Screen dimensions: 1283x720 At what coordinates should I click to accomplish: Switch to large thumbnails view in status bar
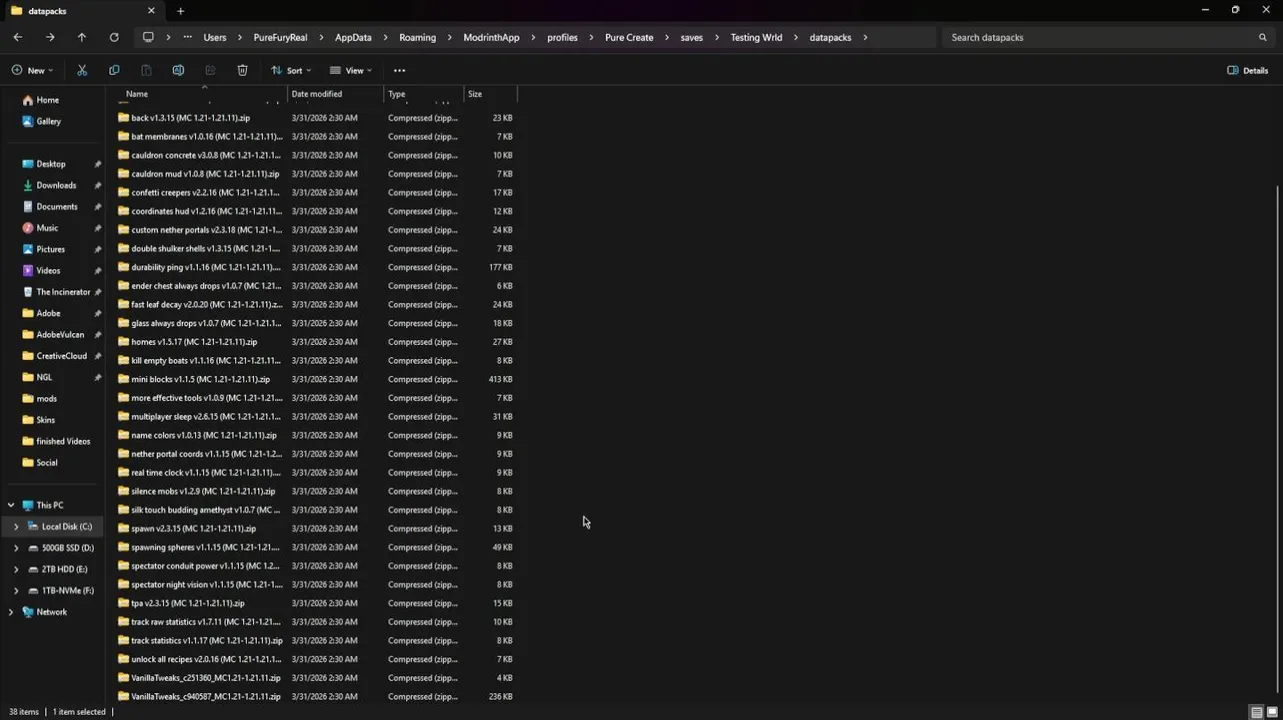(1272, 712)
